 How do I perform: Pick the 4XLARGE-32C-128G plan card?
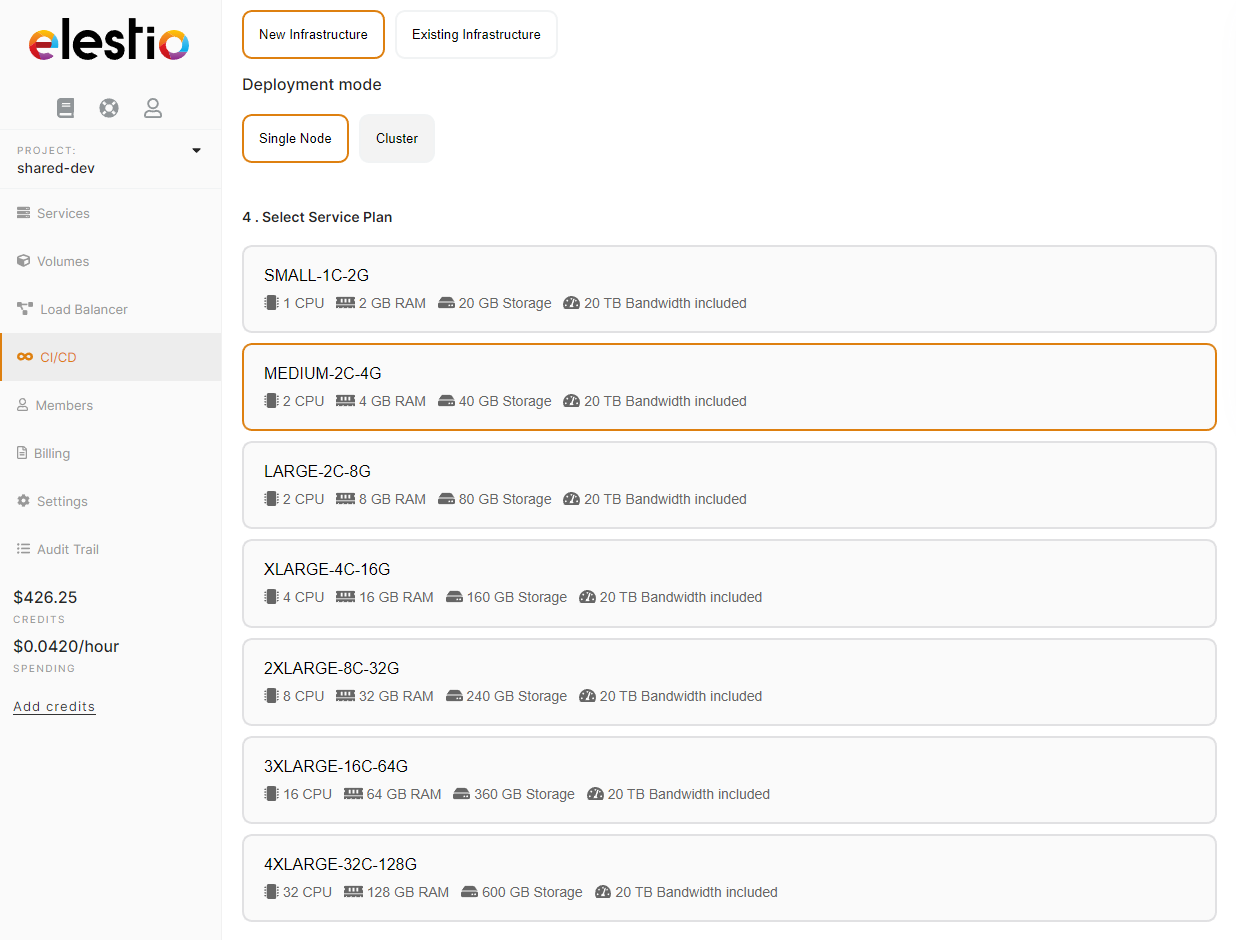point(729,878)
